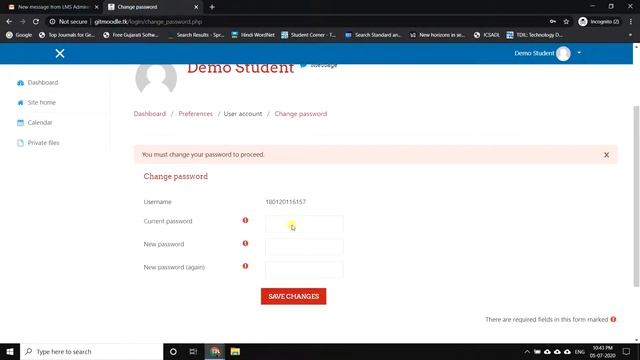Click the saved password key icon

tap(553, 22)
